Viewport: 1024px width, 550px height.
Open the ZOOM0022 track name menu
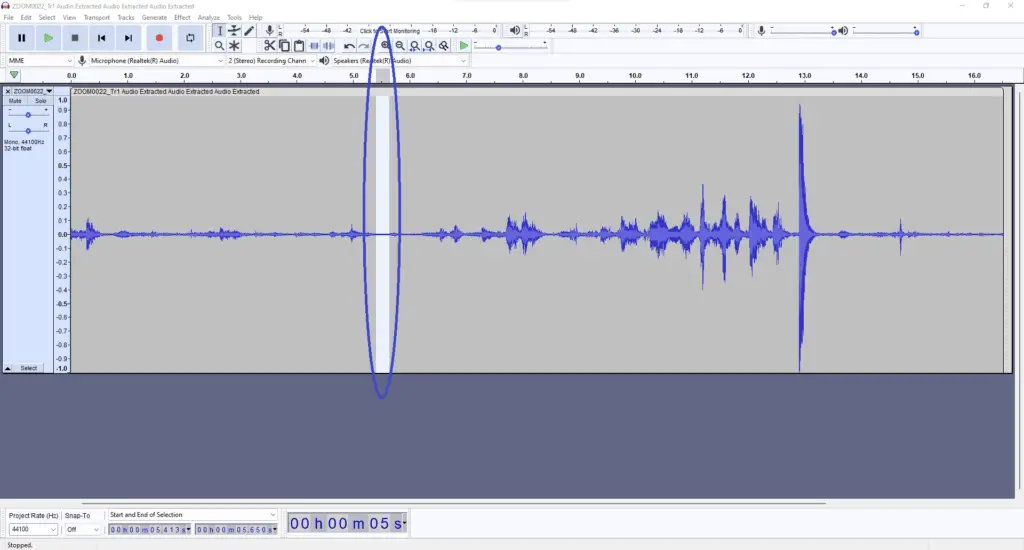click(33, 91)
